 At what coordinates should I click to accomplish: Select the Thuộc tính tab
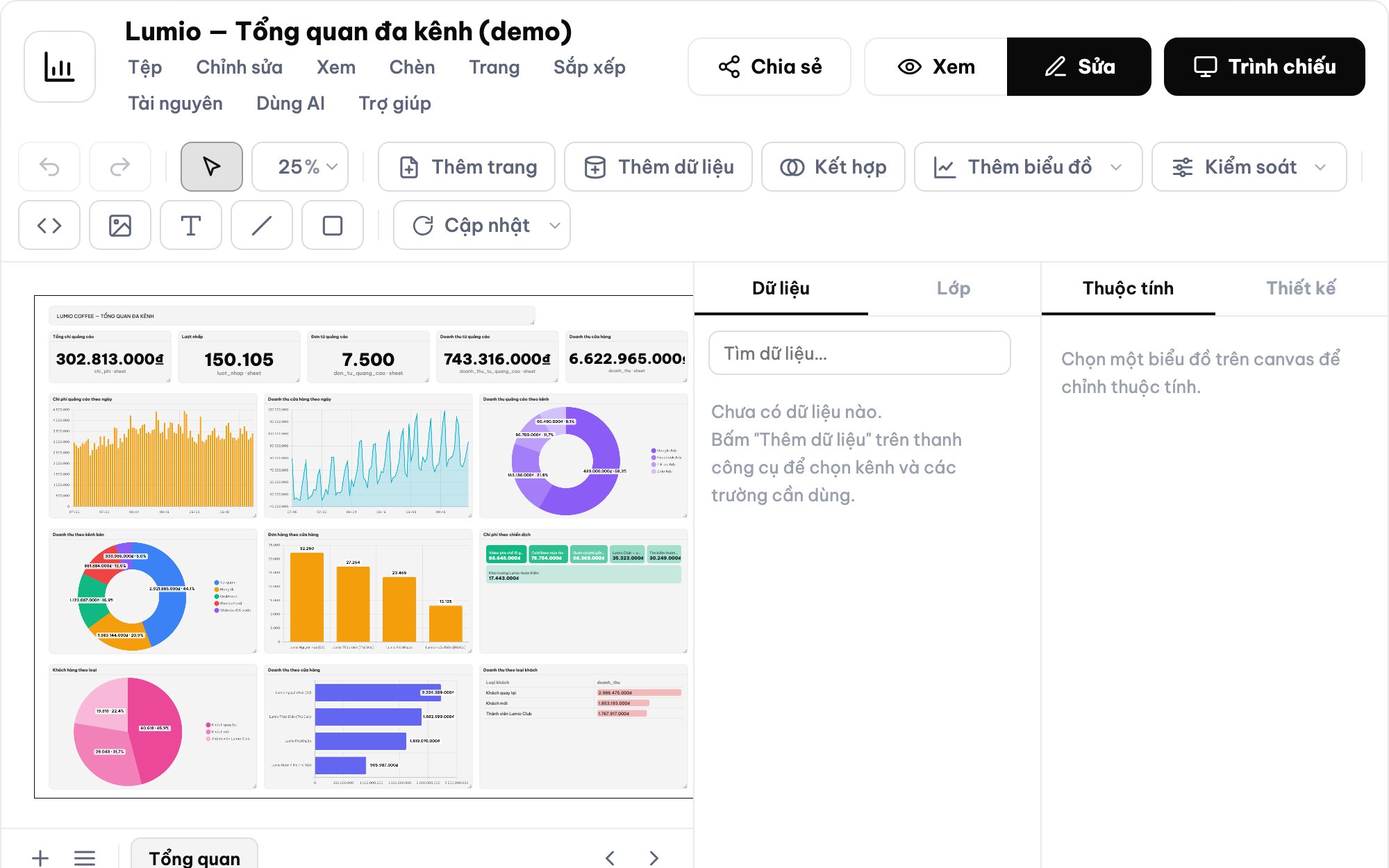click(x=1128, y=288)
